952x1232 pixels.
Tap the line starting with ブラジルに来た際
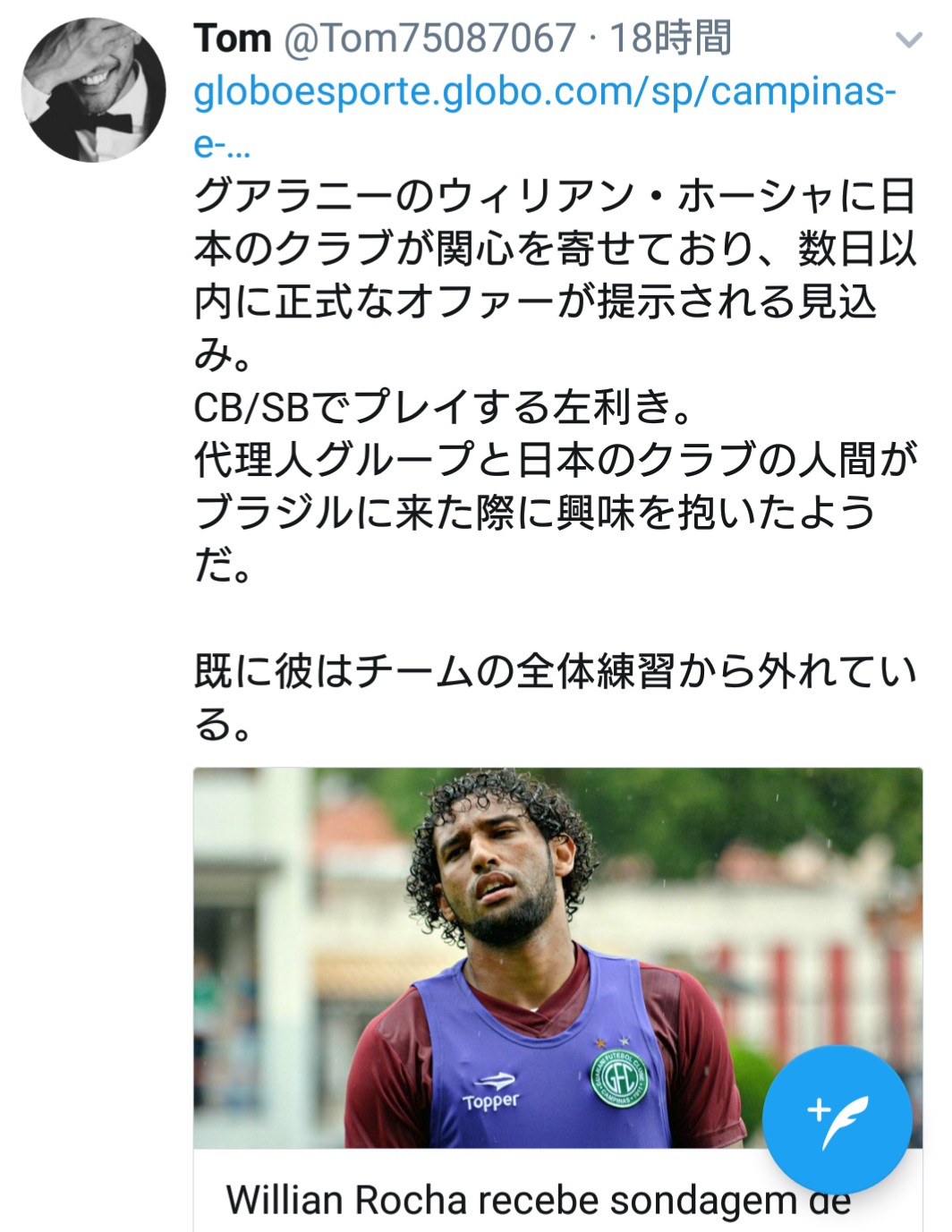point(534,513)
